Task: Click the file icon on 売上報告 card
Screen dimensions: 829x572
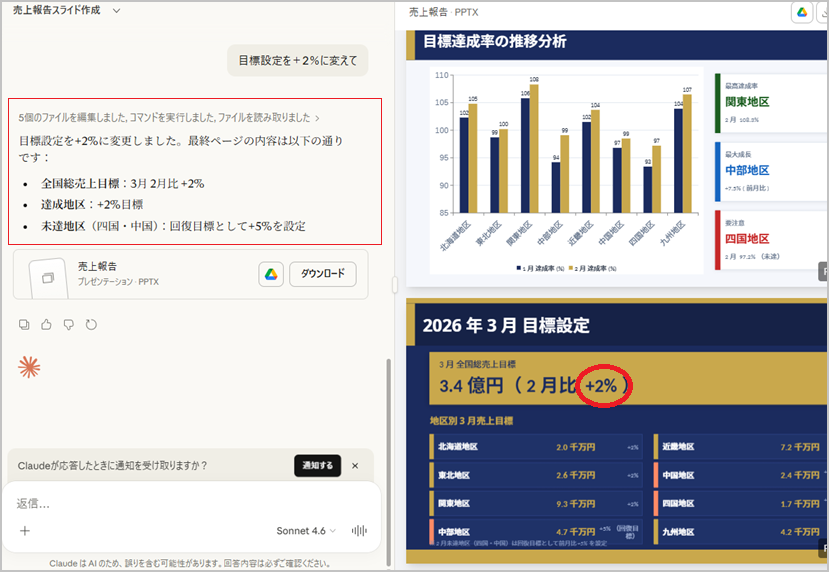Action: click(44, 275)
